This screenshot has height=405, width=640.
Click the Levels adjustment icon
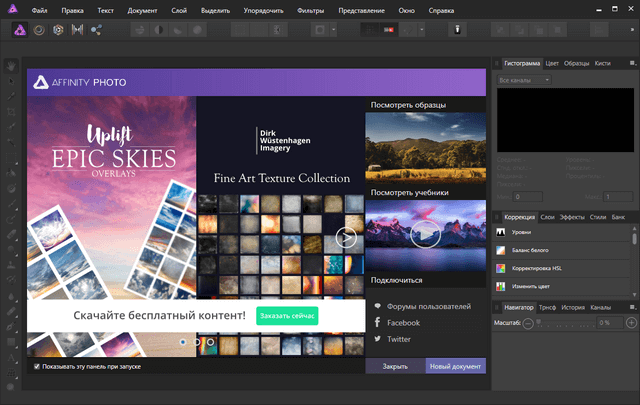pyautogui.click(x=502, y=232)
